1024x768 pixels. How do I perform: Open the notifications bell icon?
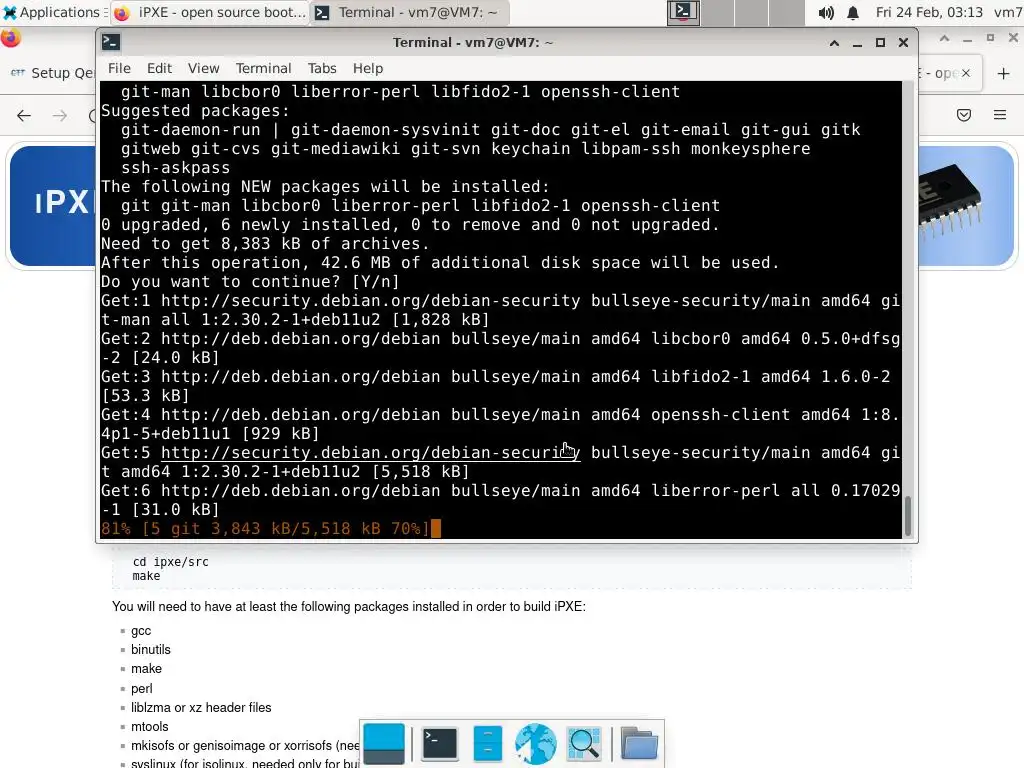853,12
